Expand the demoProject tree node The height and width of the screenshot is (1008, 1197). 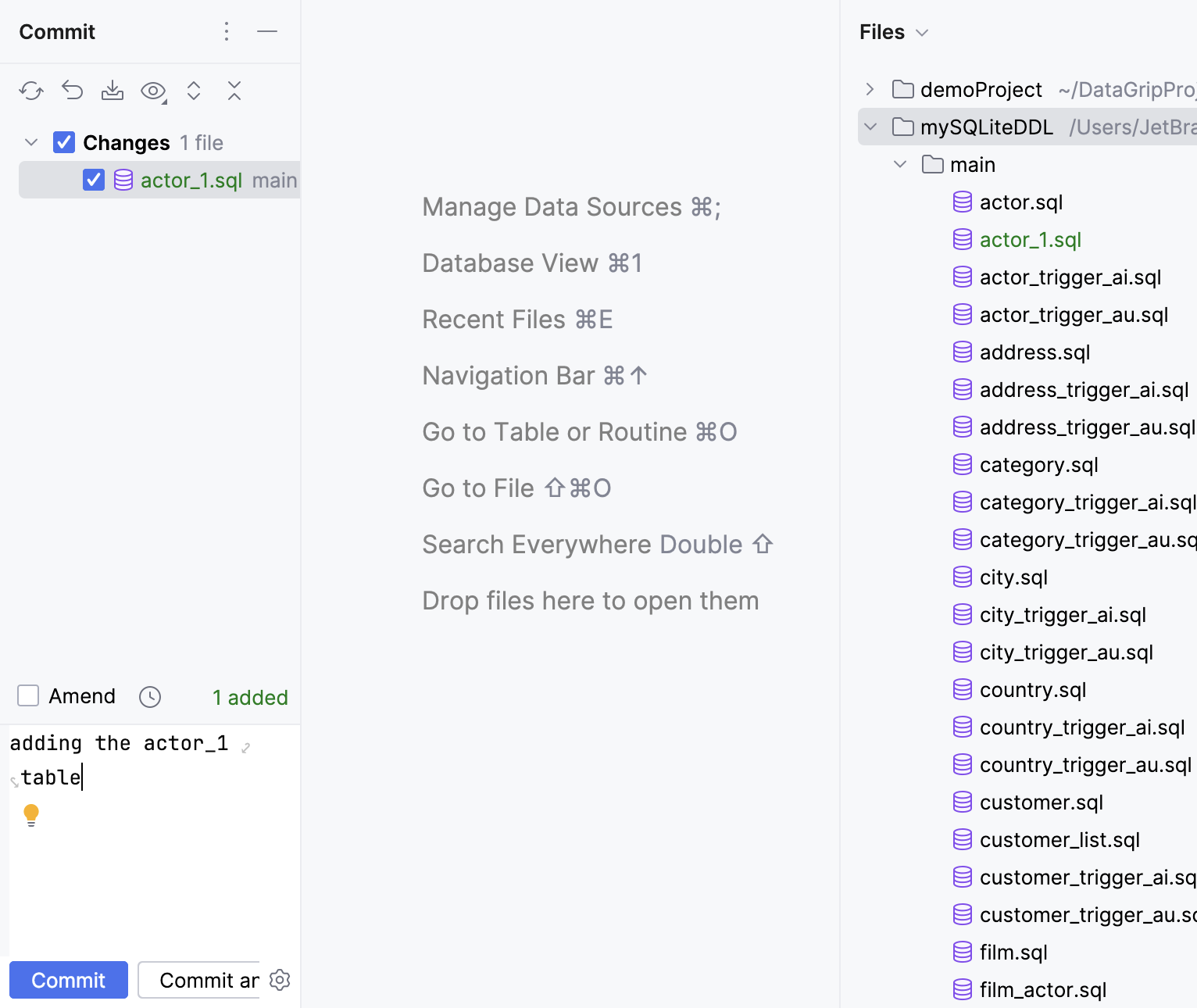coord(870,89)
